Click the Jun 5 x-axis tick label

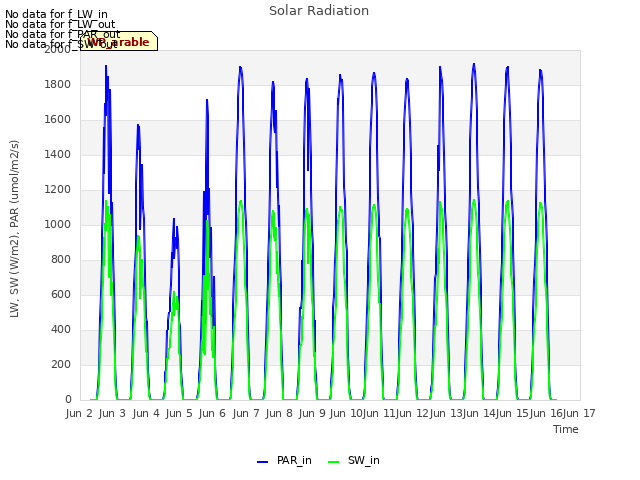point(179,413)
